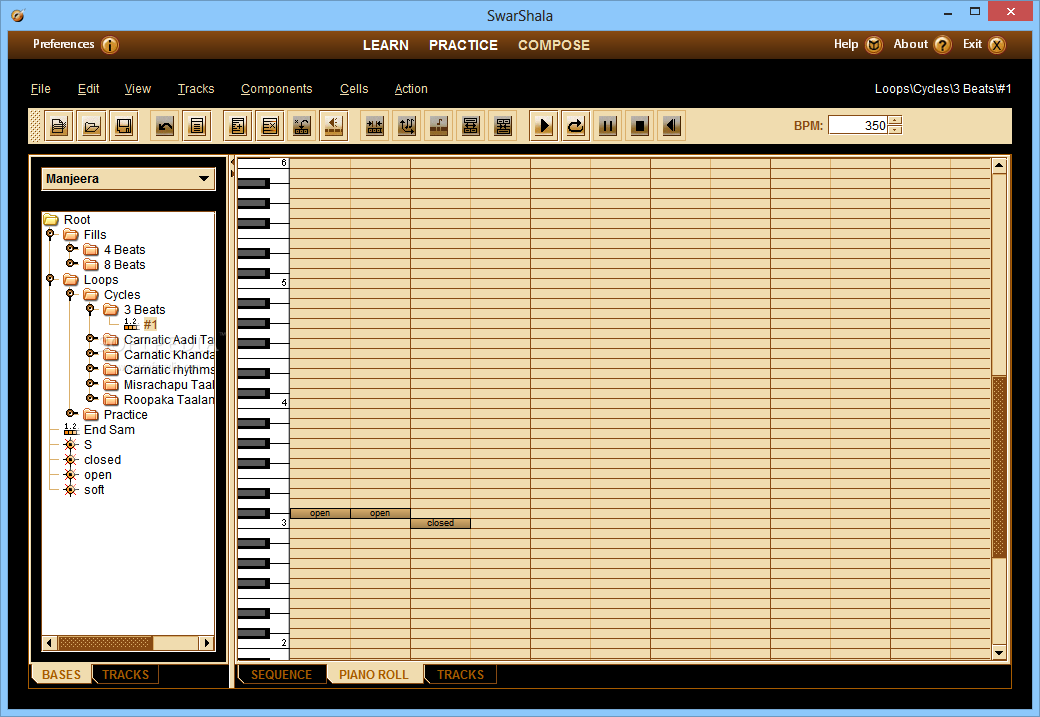
Task: Click the About question mark icon
Action: point(942,45)
